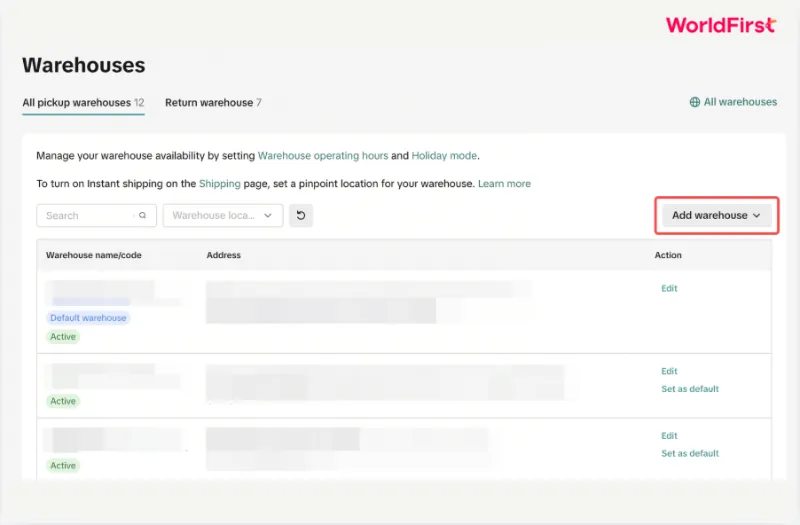The height and width of the screenshot is (525, 800).
Task: Expand the Warehouse location dropdown
Action: tap(223, 215)
